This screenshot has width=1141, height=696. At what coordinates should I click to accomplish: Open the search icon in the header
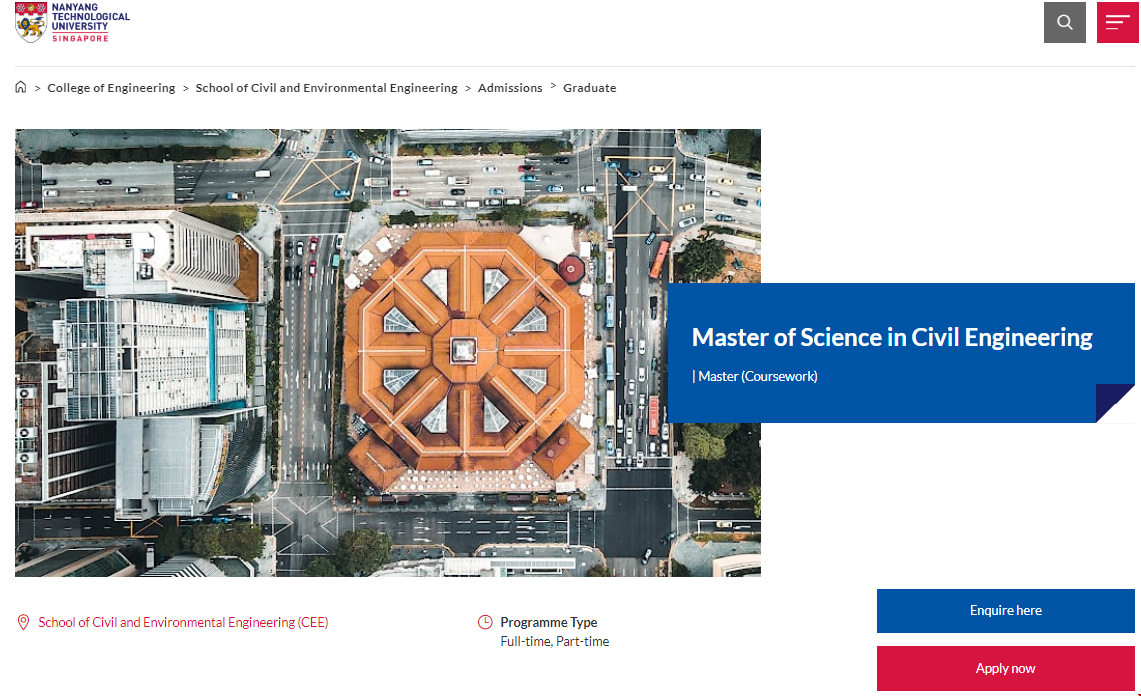[1064, 22]
